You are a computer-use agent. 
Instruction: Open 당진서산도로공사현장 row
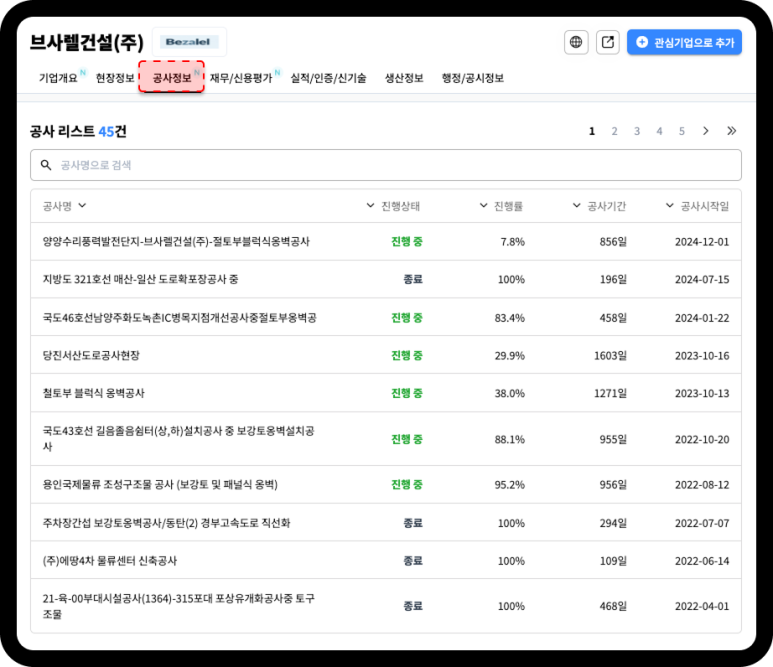coord(386,355)
